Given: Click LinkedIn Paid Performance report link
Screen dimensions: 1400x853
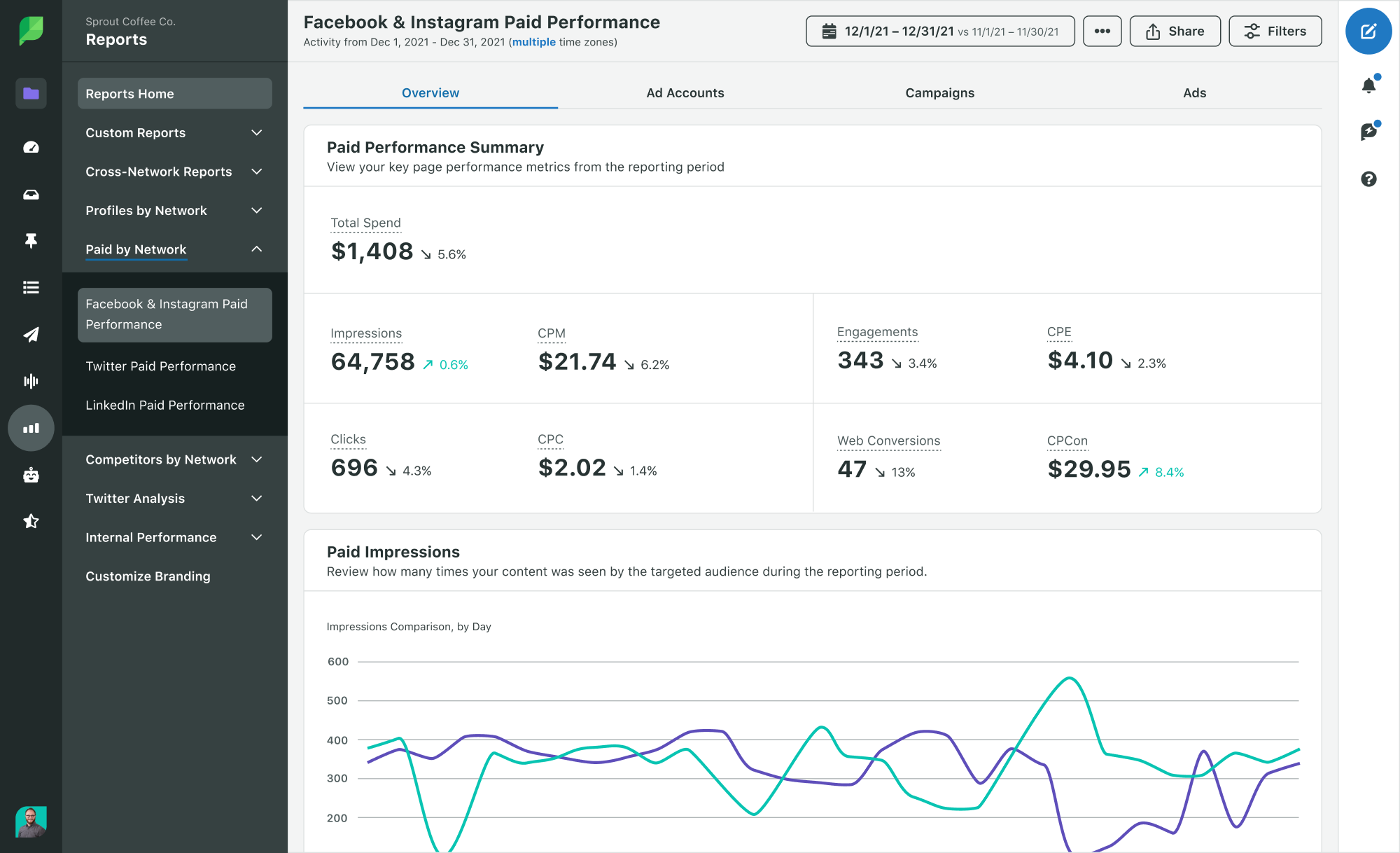Looking at the screenshot, I should [165, 404].
